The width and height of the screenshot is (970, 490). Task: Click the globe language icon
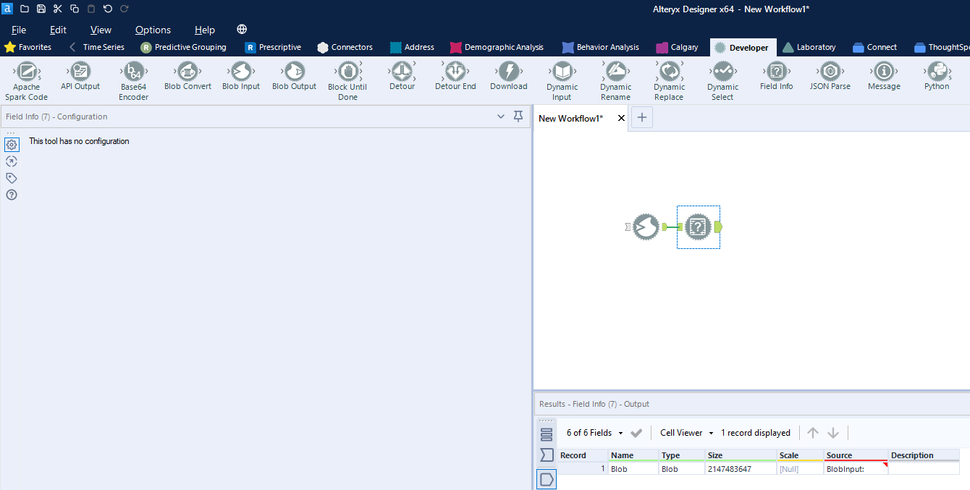pos(242,29)
